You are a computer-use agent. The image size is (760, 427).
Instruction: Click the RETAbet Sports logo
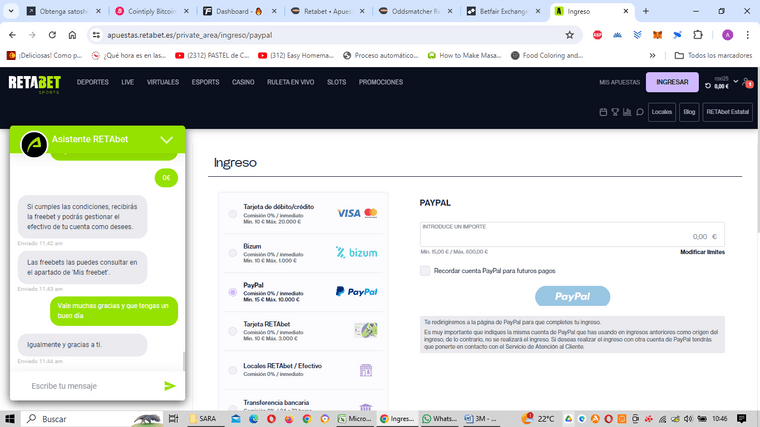[x=34, y=84]
